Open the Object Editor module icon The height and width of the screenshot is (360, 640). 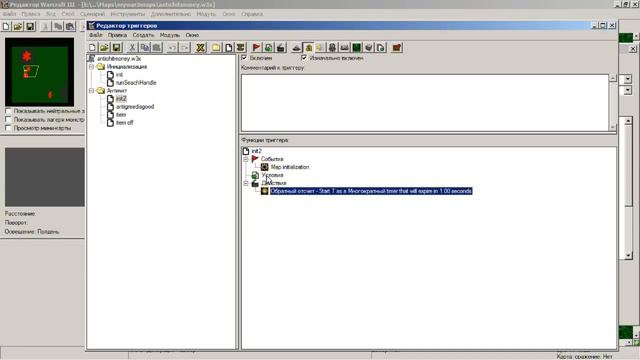332,48
